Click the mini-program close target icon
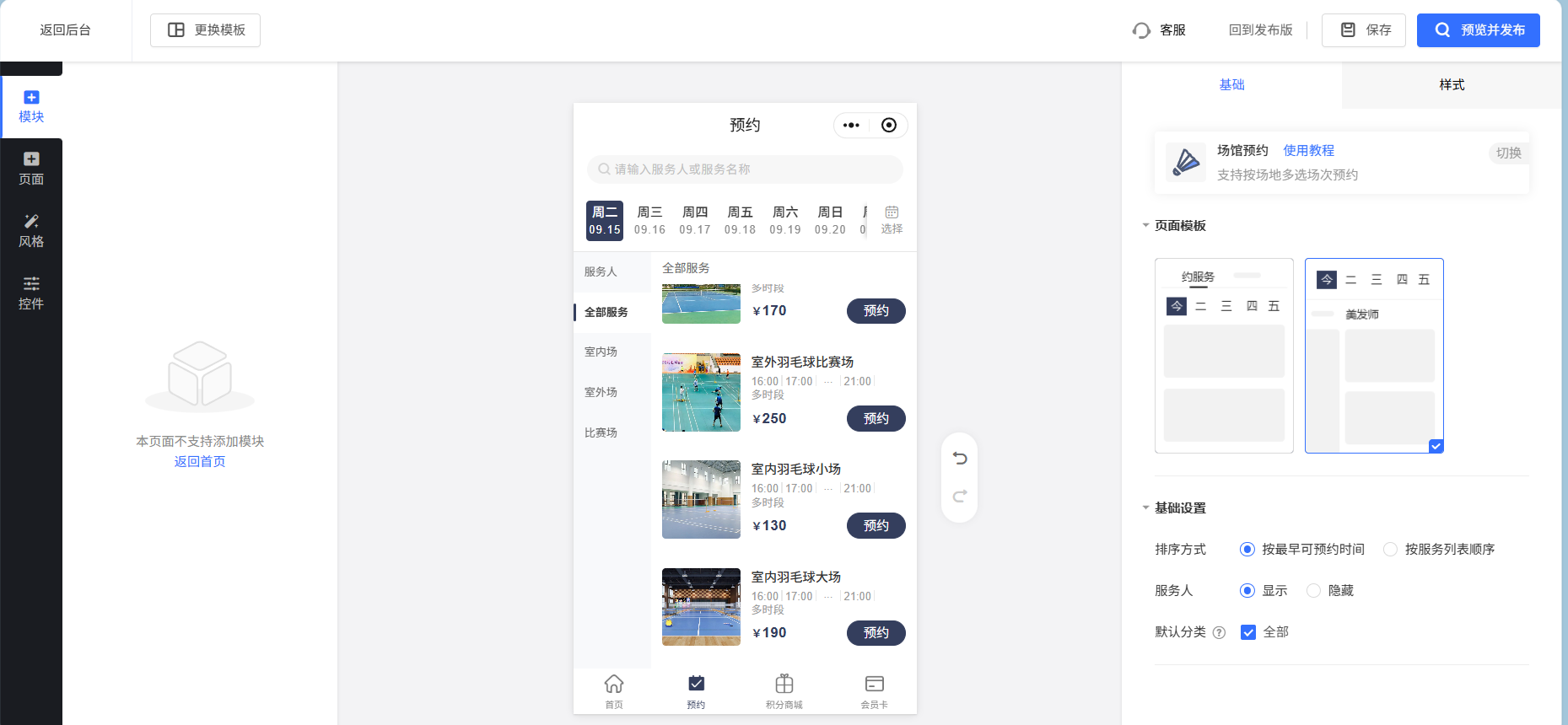 coord(889,125)
